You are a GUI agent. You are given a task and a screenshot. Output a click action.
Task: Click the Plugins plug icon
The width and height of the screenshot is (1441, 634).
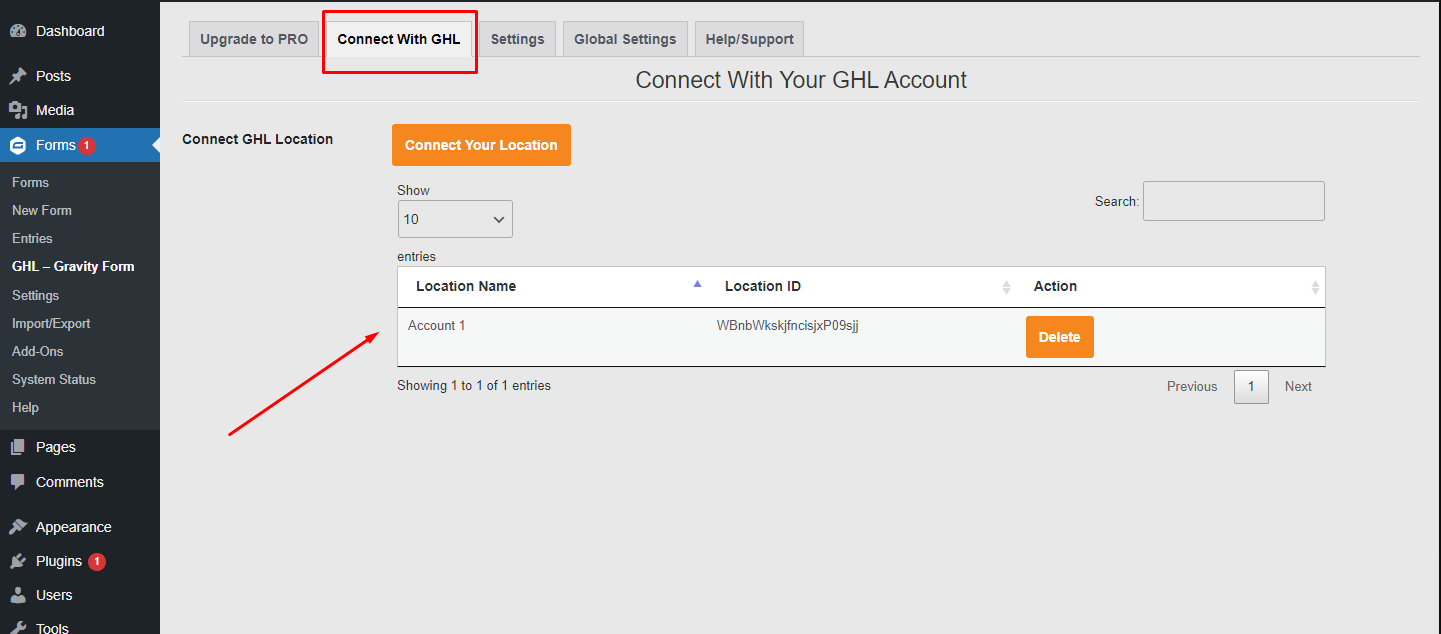coord(18,561)
